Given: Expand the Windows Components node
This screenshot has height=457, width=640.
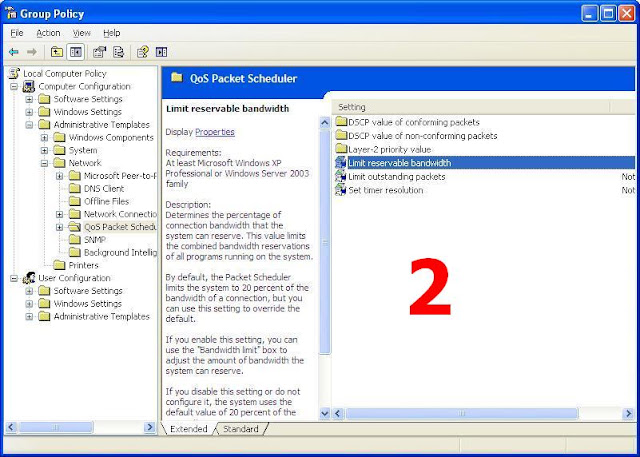Looking at the screenshot, I should [44, 138].
